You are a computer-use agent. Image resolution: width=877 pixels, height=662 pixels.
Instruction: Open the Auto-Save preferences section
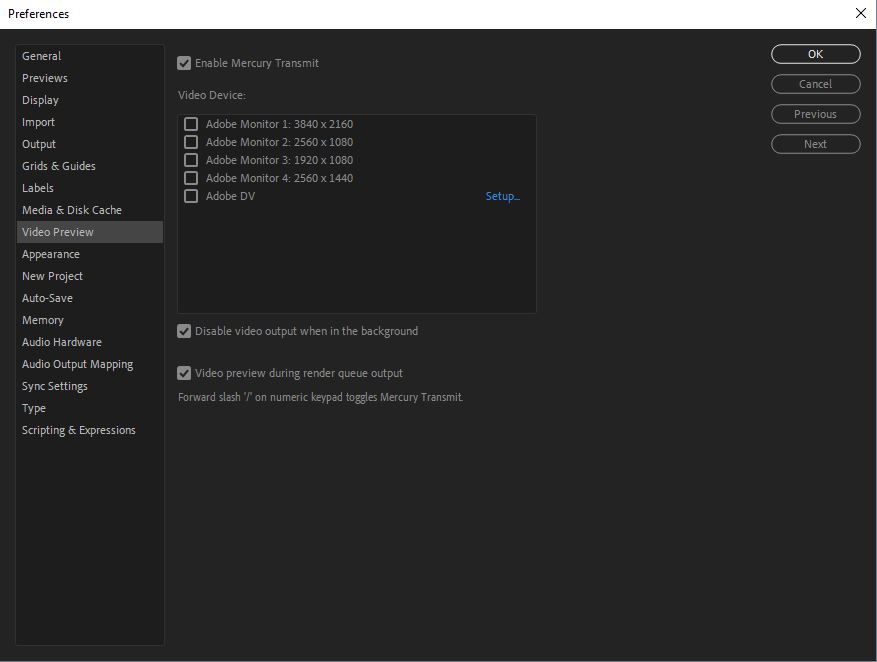[x=48, y=298]
